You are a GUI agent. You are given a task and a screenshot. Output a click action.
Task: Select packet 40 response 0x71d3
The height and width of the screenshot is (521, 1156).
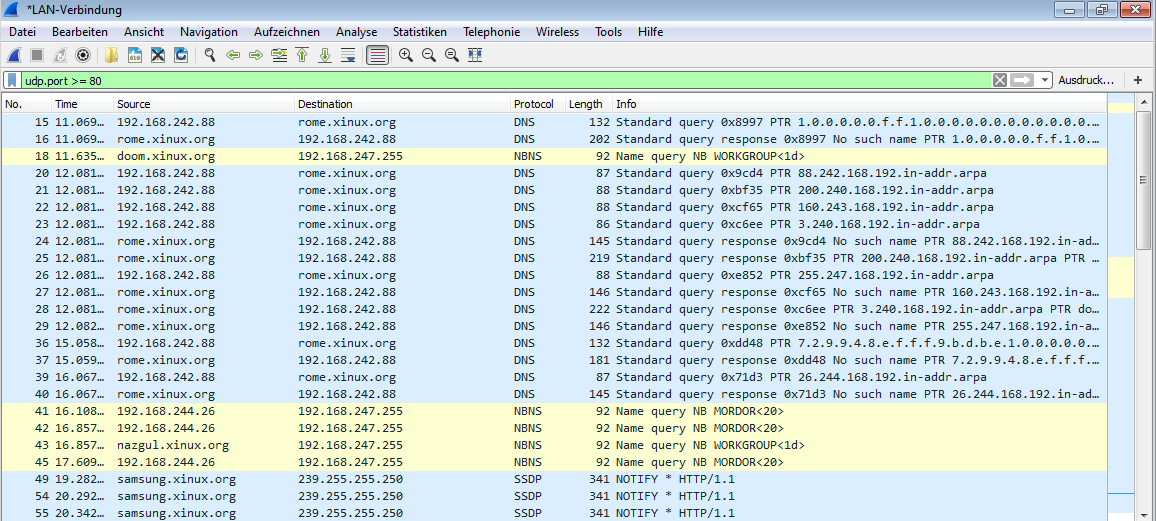554,394
